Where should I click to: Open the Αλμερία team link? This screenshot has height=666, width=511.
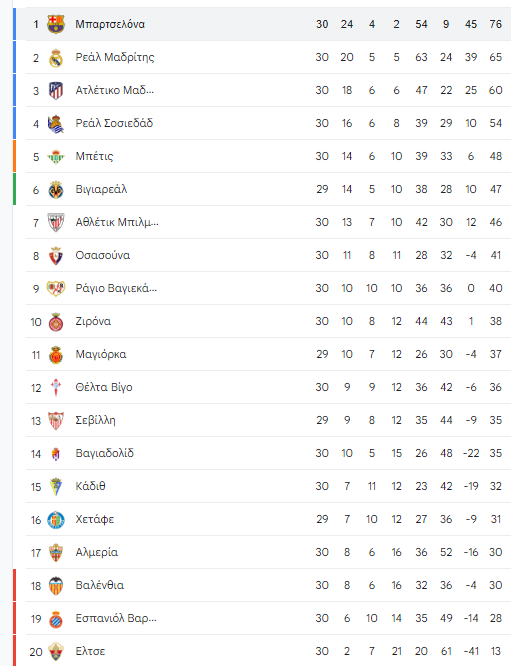tap(96, 552)
